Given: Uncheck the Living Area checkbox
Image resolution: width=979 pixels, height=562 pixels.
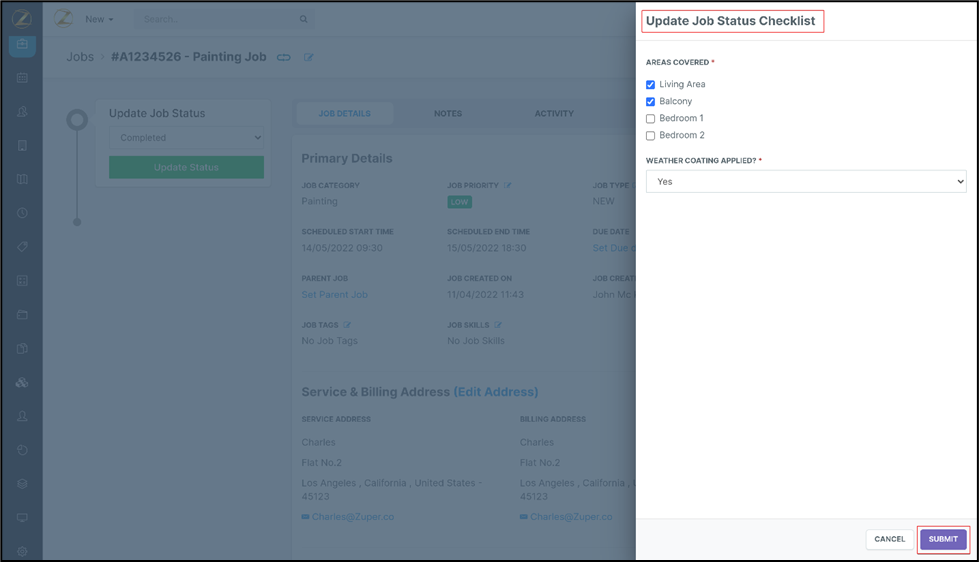Looking at the screenshot, I should [x=651, y=85].
